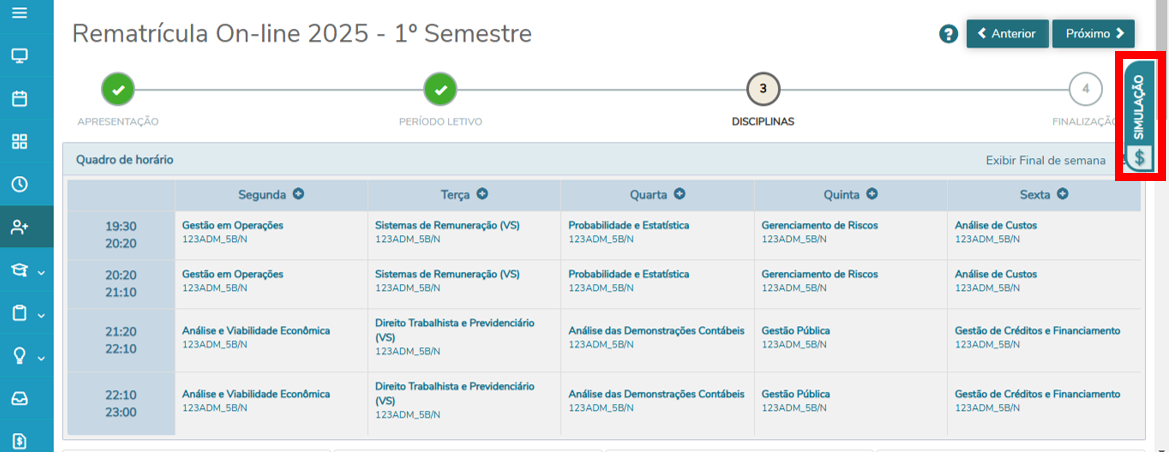Click the Anterior button
Viewport: 1176px width, 452px height.
(1007, 34)
